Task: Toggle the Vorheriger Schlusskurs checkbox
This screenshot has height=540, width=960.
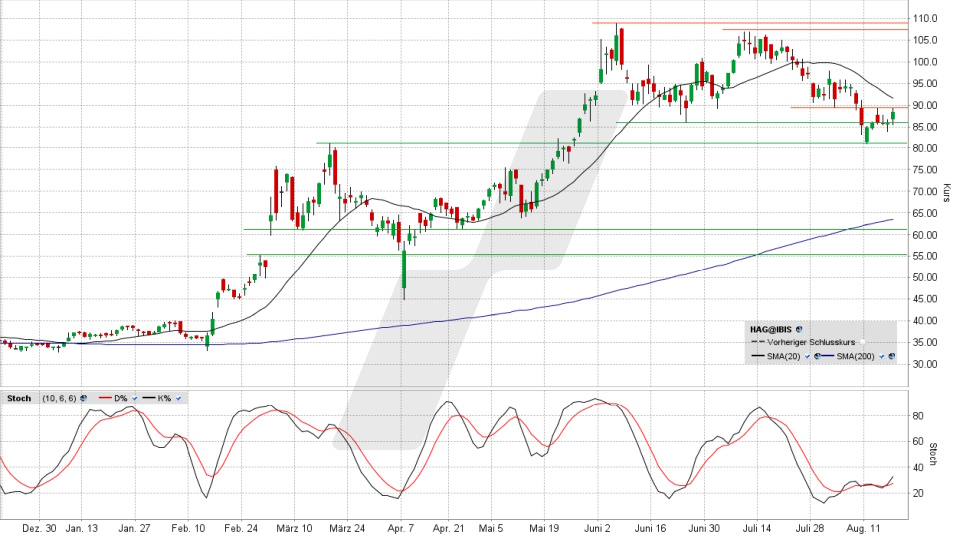Action: point(863,342)
